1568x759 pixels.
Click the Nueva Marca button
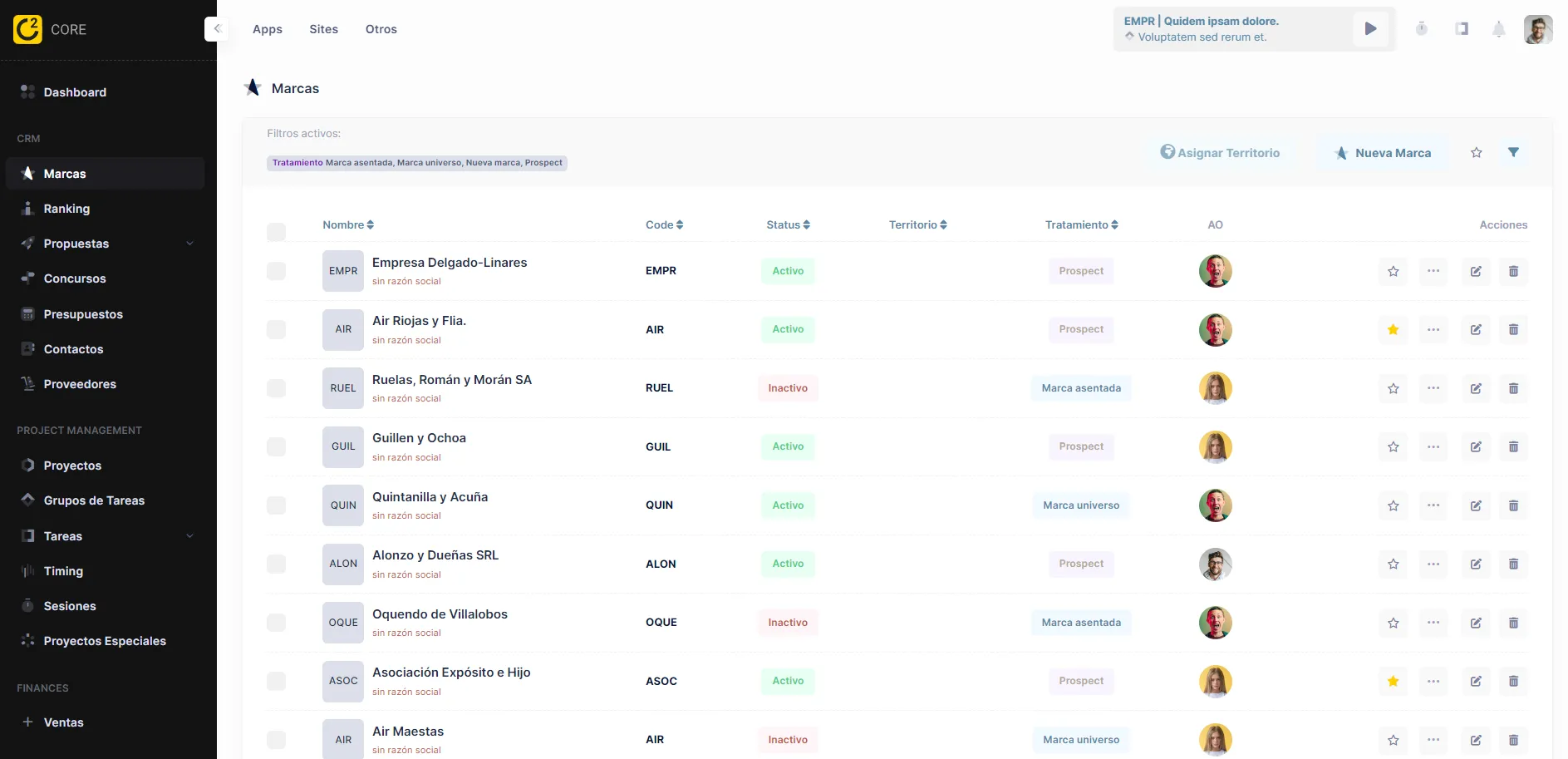click(1383, 153)
